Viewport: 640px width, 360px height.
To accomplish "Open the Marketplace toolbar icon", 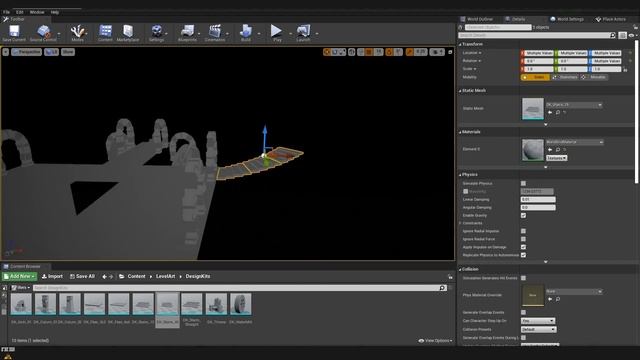I will (x=128, y=33).
